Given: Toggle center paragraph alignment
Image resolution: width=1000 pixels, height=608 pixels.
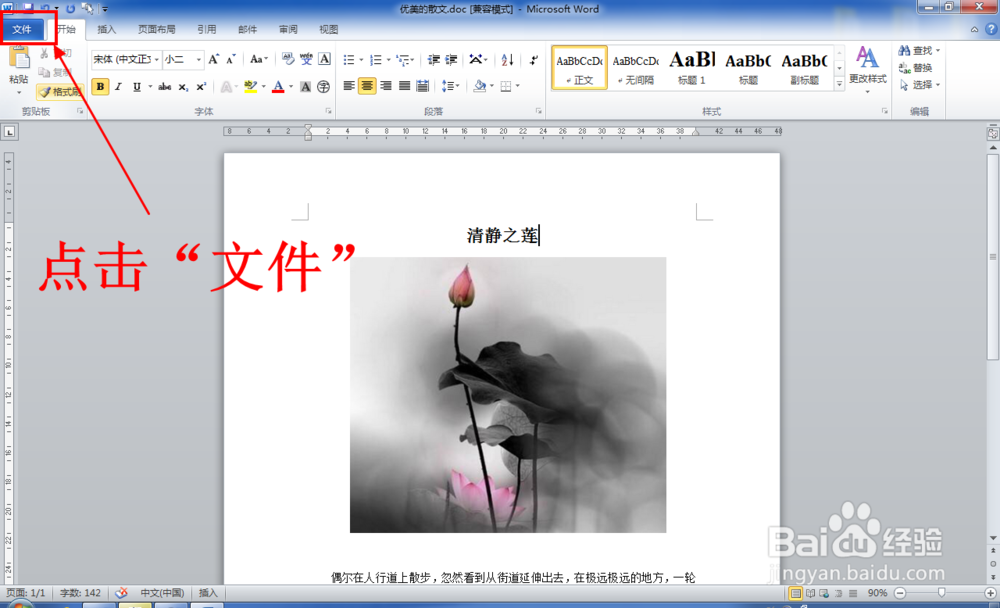Looking at the screenshot, I should tap(365, 85).
